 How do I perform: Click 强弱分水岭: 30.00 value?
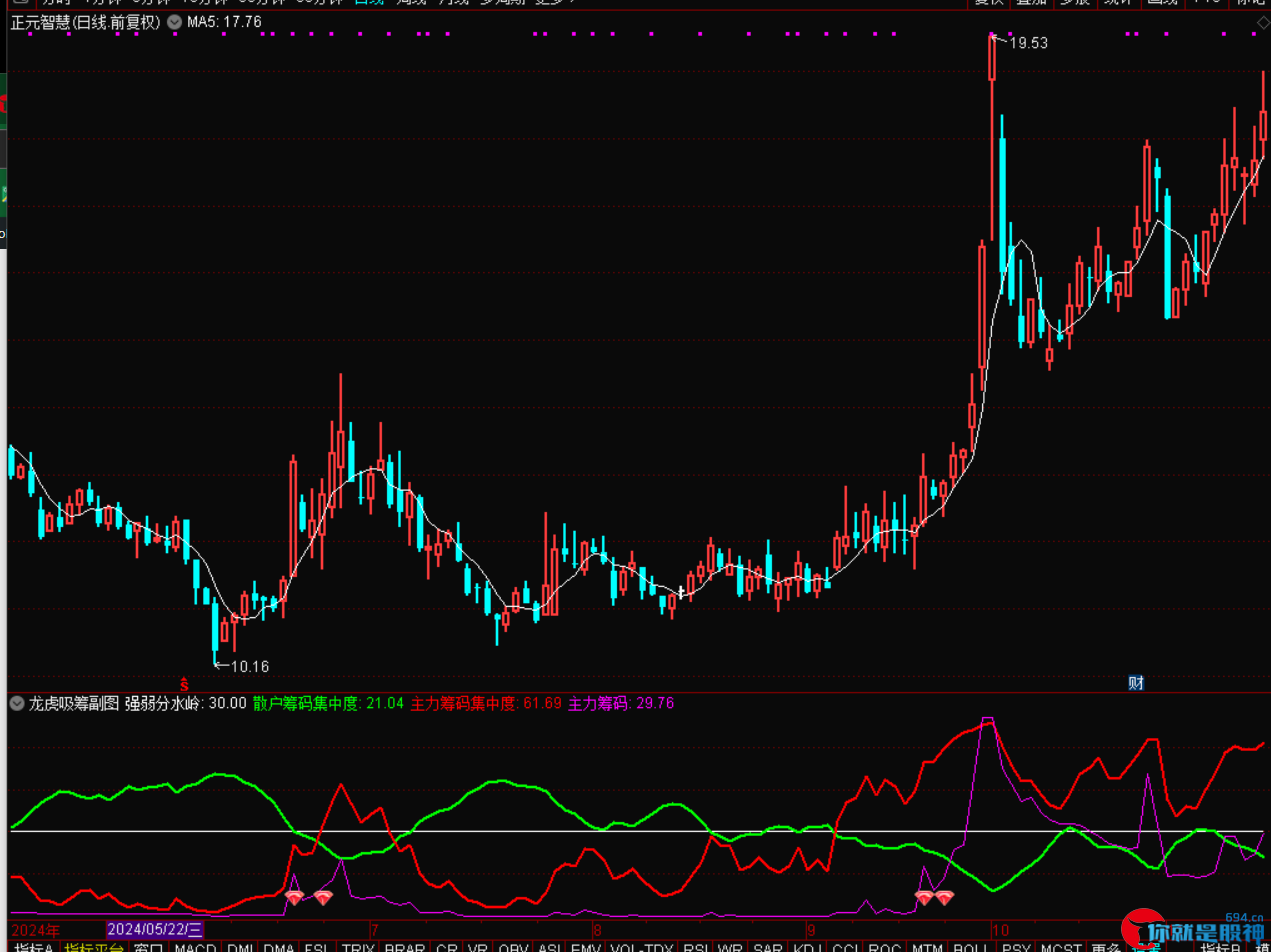point(185,703)
